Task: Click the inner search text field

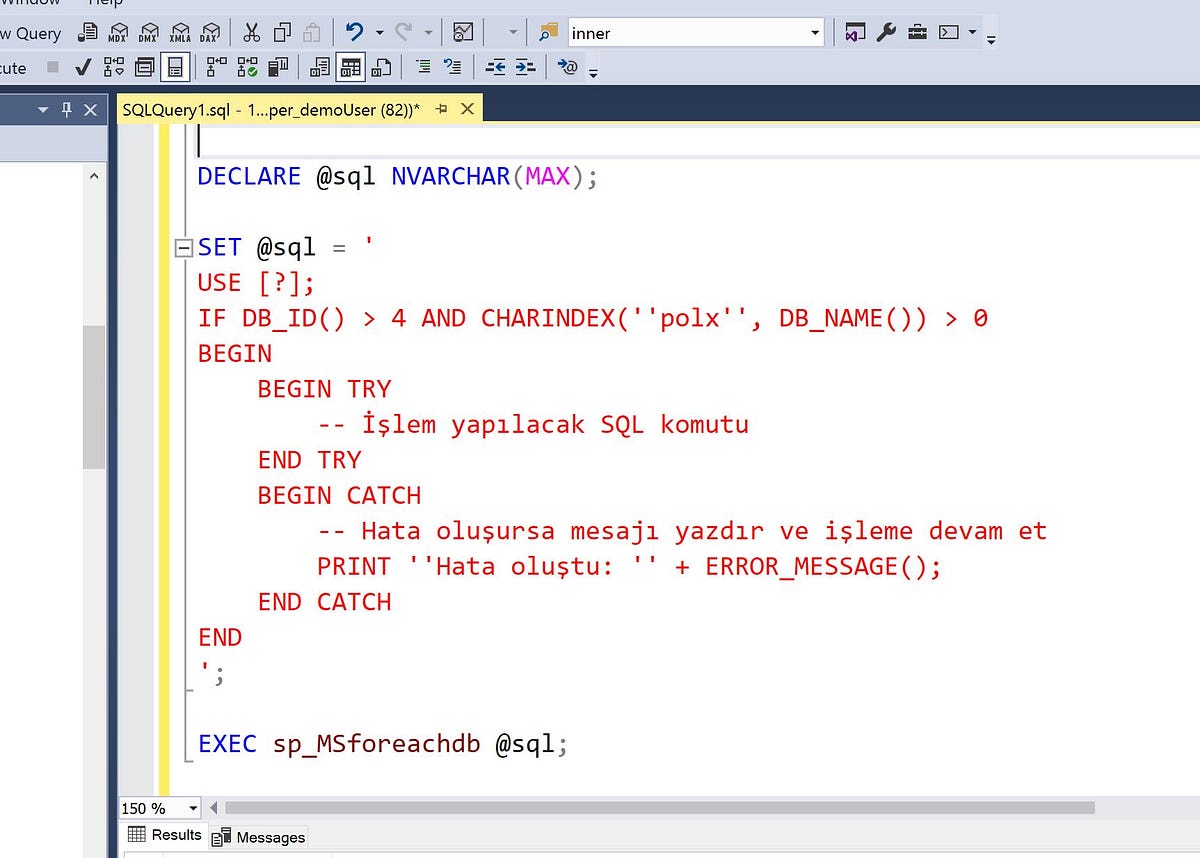Action: point(687,33)
